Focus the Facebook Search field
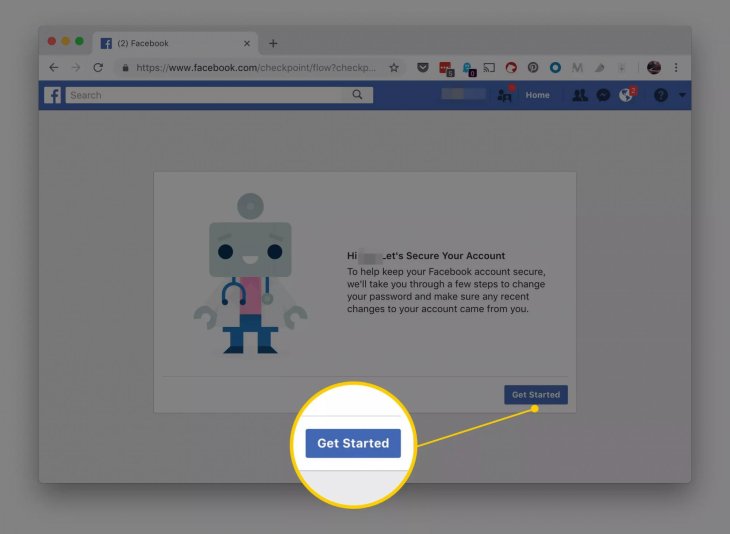Screen dimensions: 730x534 click(x=219, y=95)
